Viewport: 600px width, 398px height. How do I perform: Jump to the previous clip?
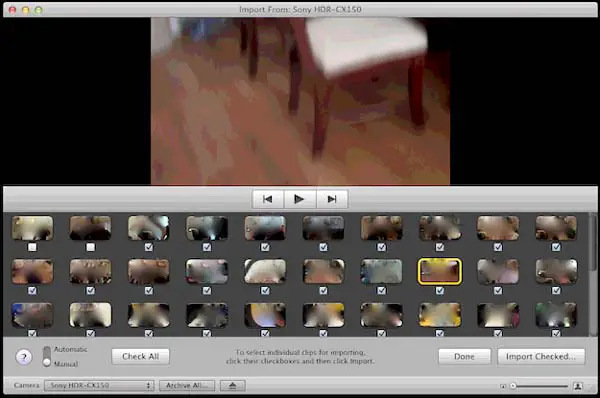(x=268, y=199)
